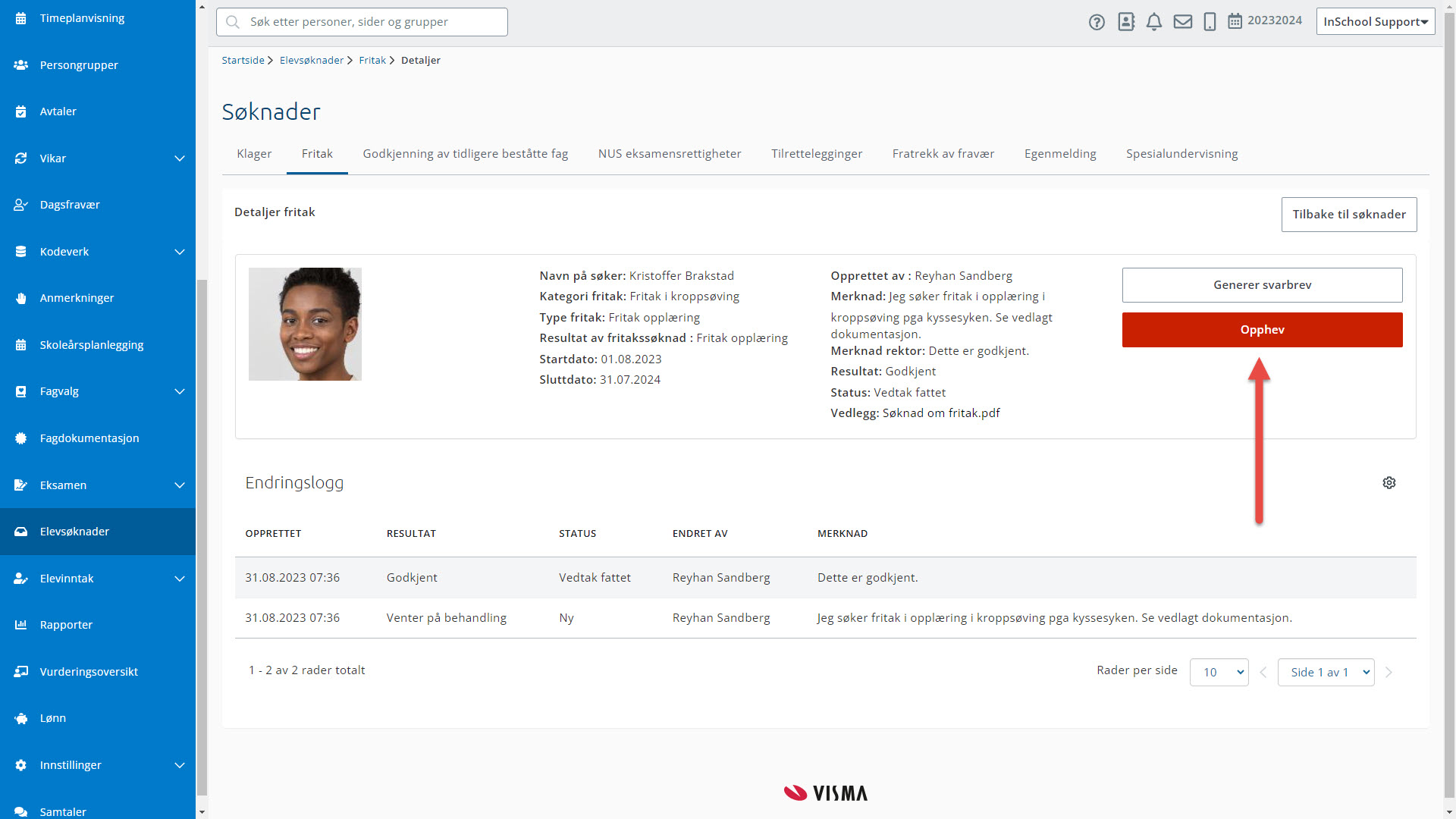The height and width of the screenshot is (819, 1456).
Task: Open attachment Søknad om fritak.pdf
Action: click(x=941, y=413)
